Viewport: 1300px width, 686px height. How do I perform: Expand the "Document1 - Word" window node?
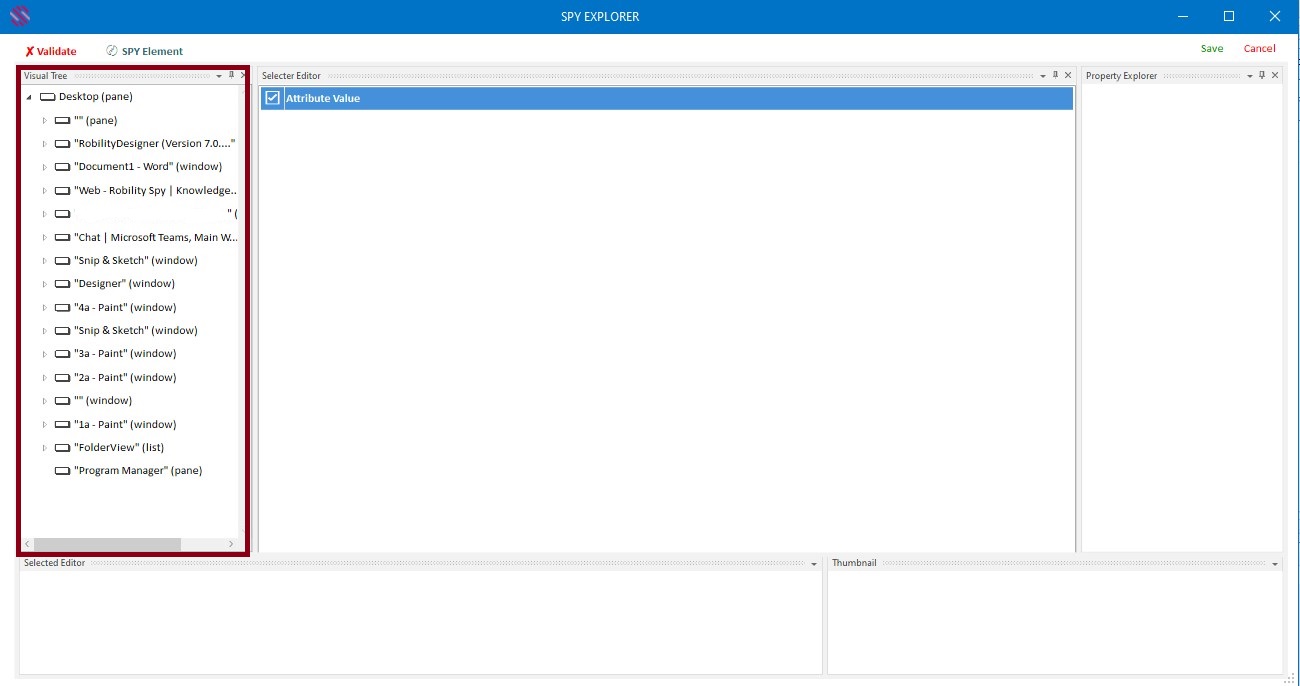tap(44, 167)
